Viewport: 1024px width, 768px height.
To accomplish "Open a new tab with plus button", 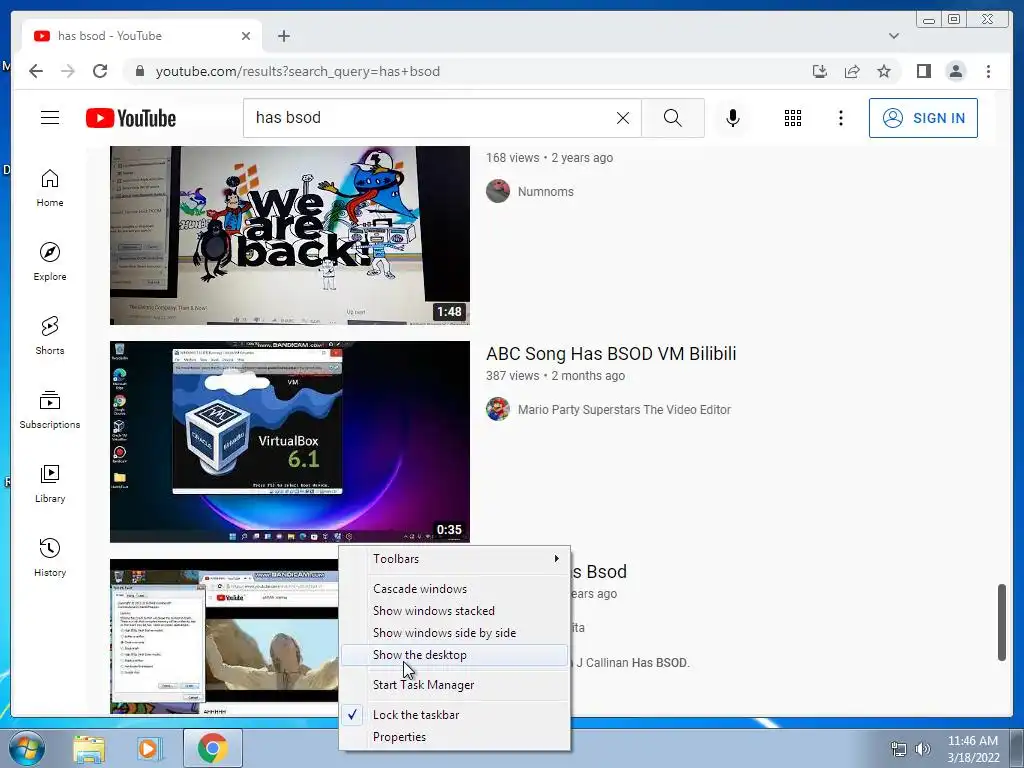I will 283,36.
